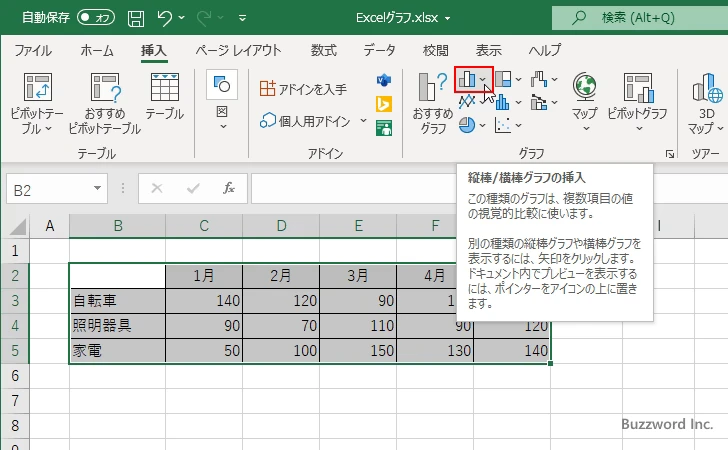Open the ファイル tab

pyautogui.click(x=32, y=50)
